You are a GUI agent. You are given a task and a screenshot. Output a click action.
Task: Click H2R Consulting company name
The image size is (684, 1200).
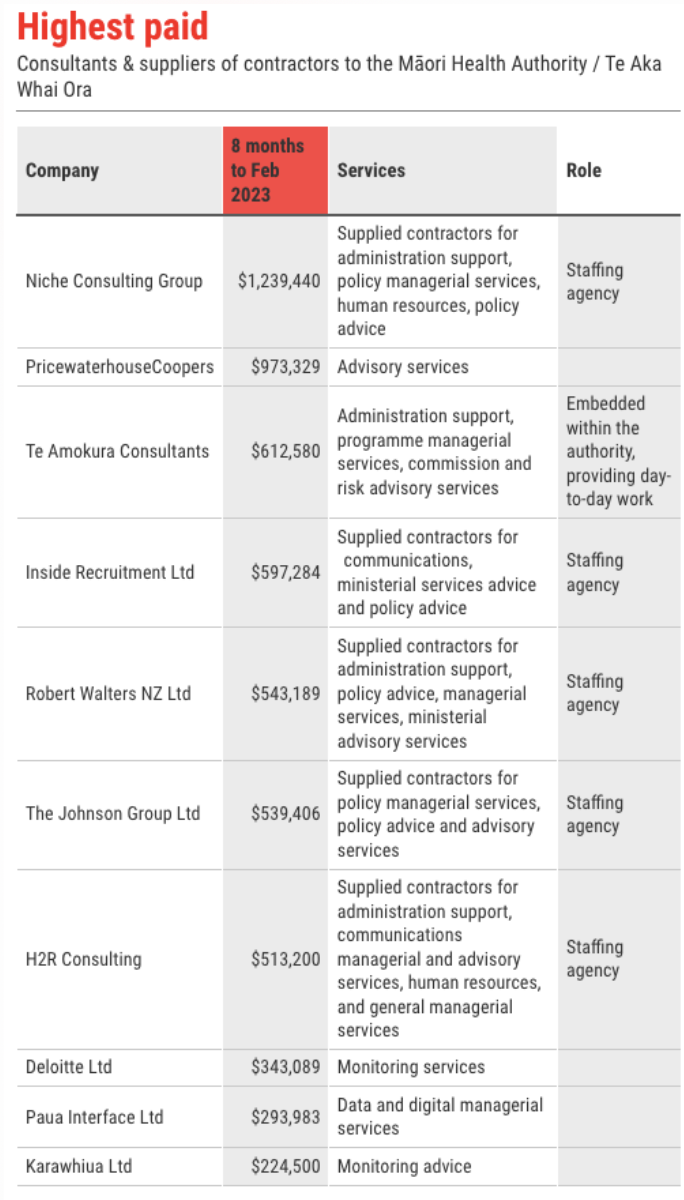click(x=83, y=959)
